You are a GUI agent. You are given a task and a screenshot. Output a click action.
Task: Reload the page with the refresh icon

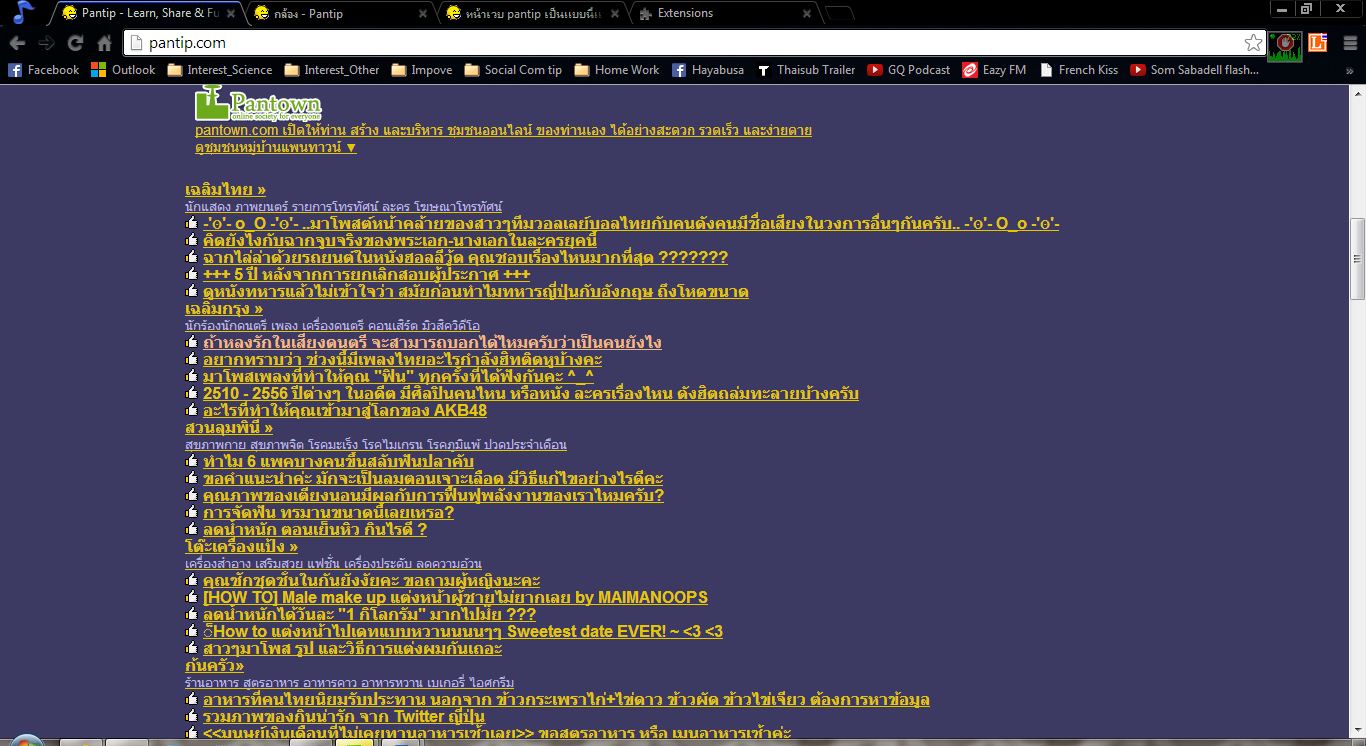click(x=75, y=43)
